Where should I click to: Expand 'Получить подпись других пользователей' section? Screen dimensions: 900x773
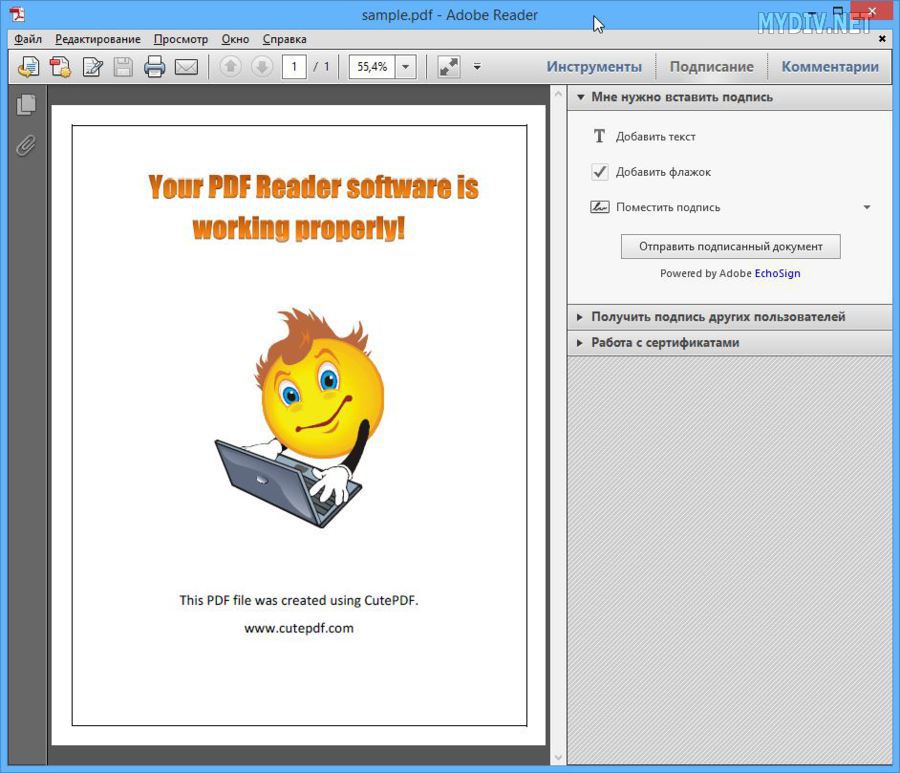pyautogui.click(x=730, y=317)
